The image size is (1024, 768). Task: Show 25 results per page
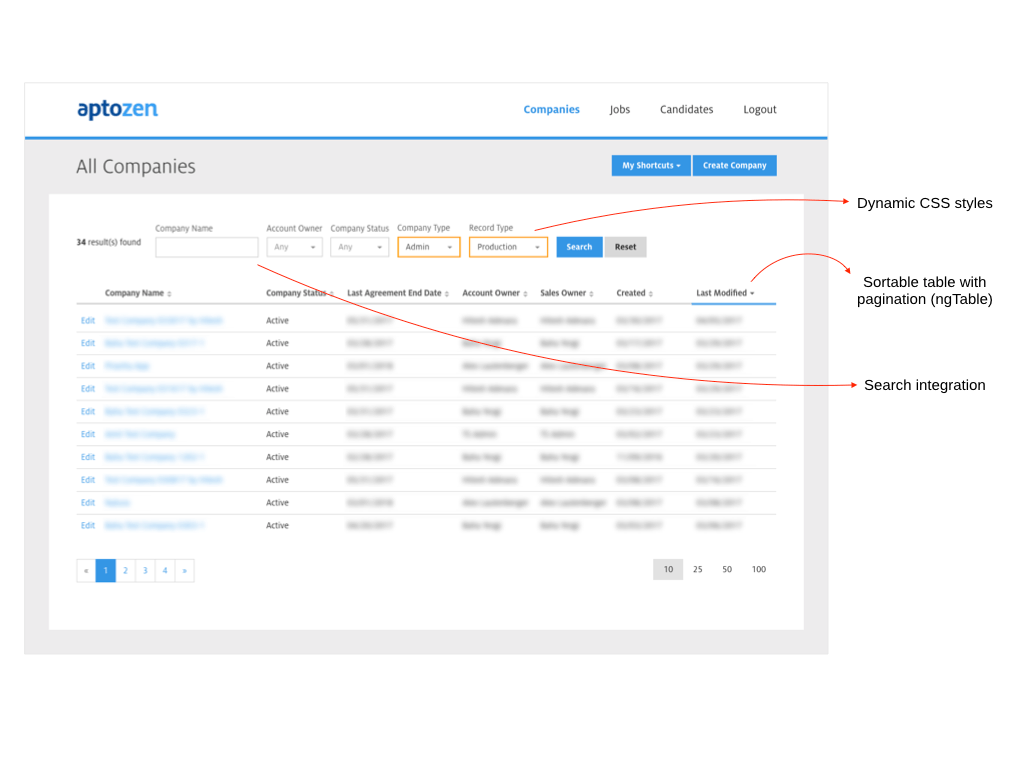[697, 569]
